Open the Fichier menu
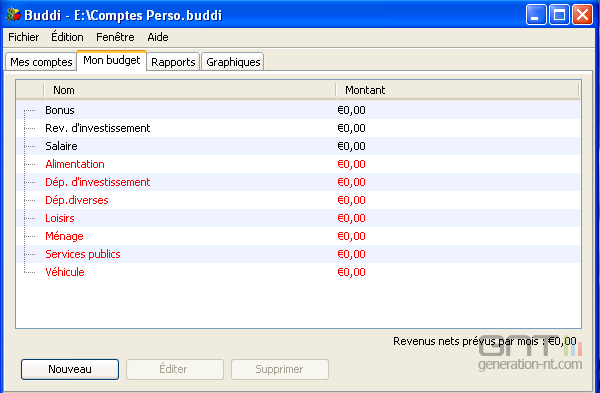Screen dimensions: 600x393 (23, 37)
